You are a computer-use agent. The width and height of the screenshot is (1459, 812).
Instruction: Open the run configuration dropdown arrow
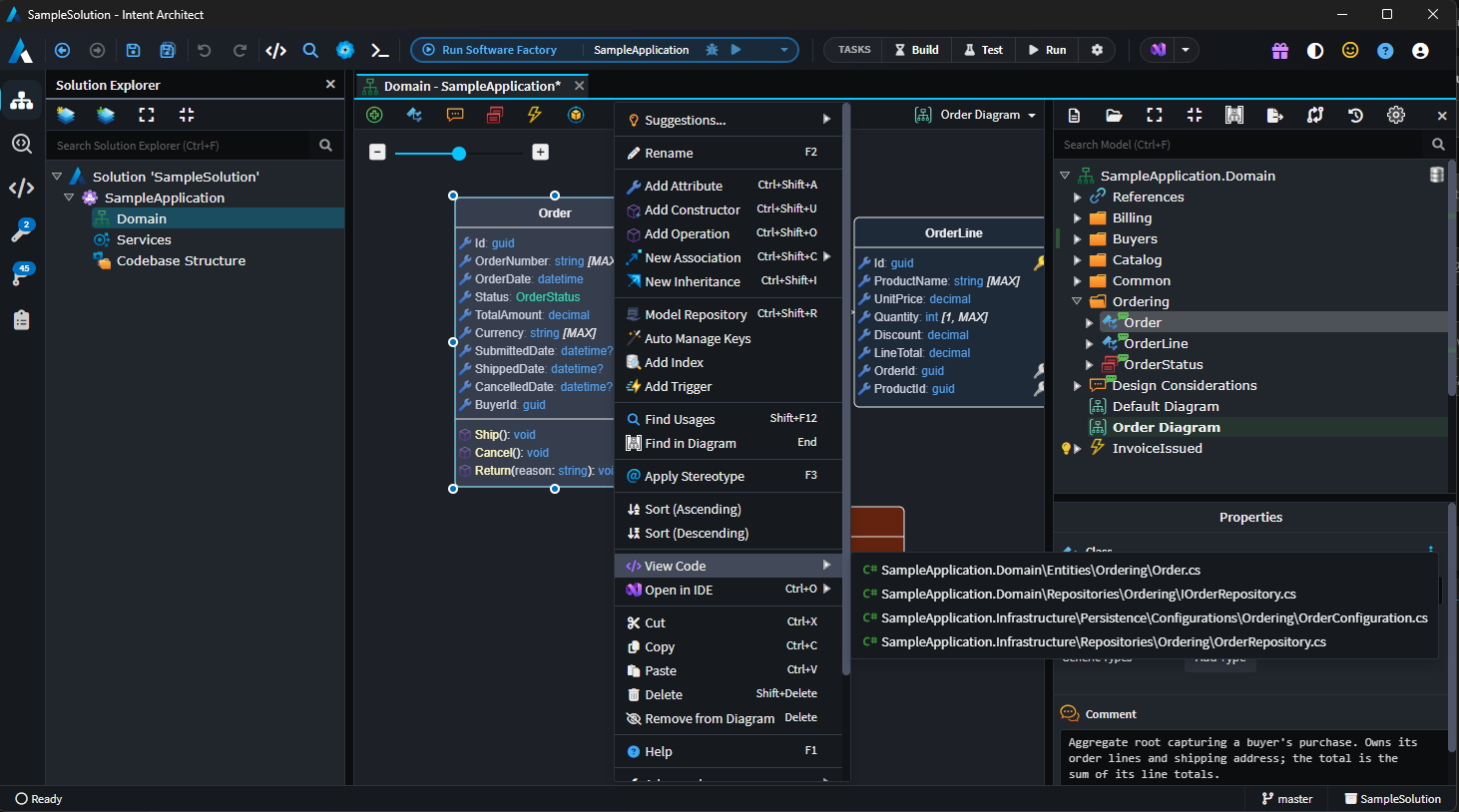(x=784, y=50)
